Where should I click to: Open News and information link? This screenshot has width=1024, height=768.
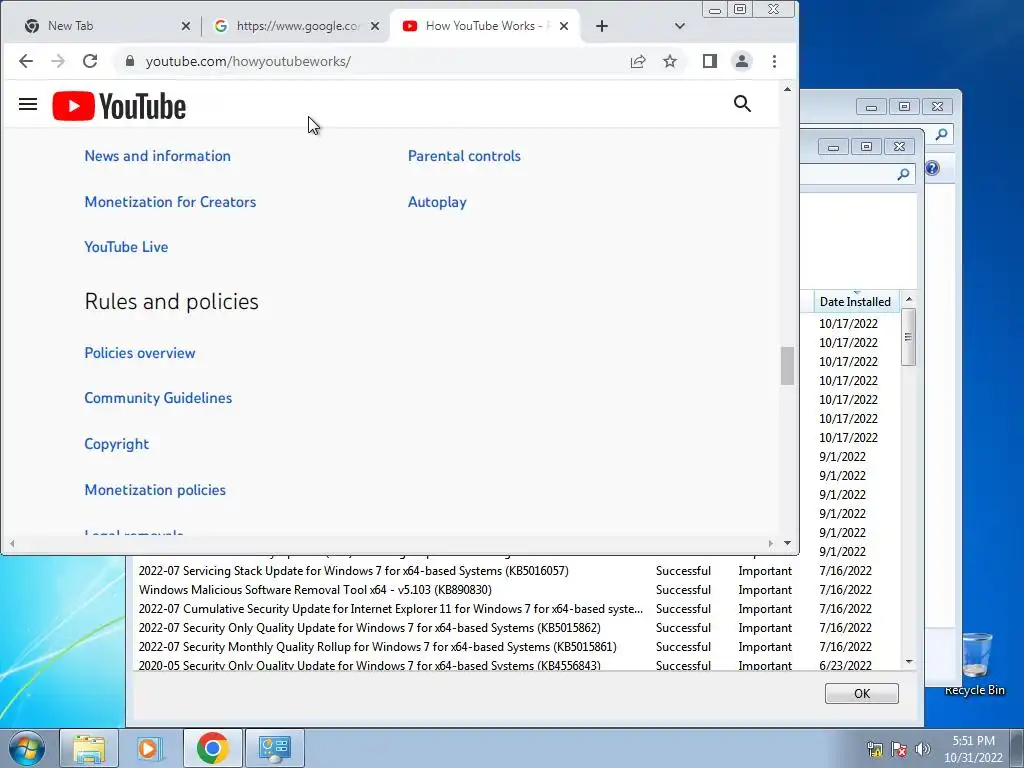coord(157,156)
